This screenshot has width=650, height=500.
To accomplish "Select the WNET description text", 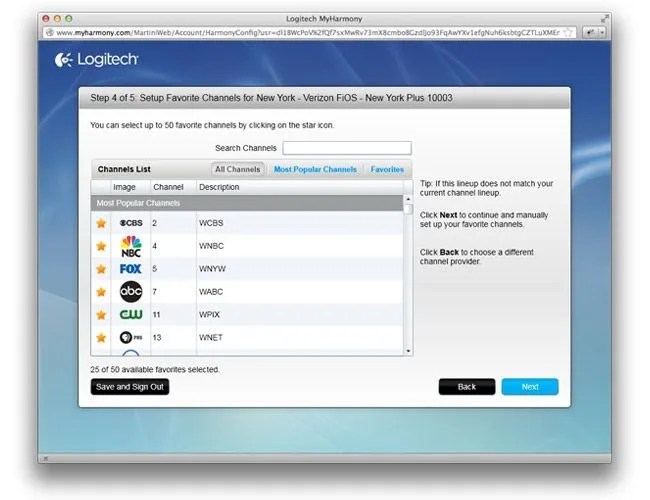I will tap(211, 337).
